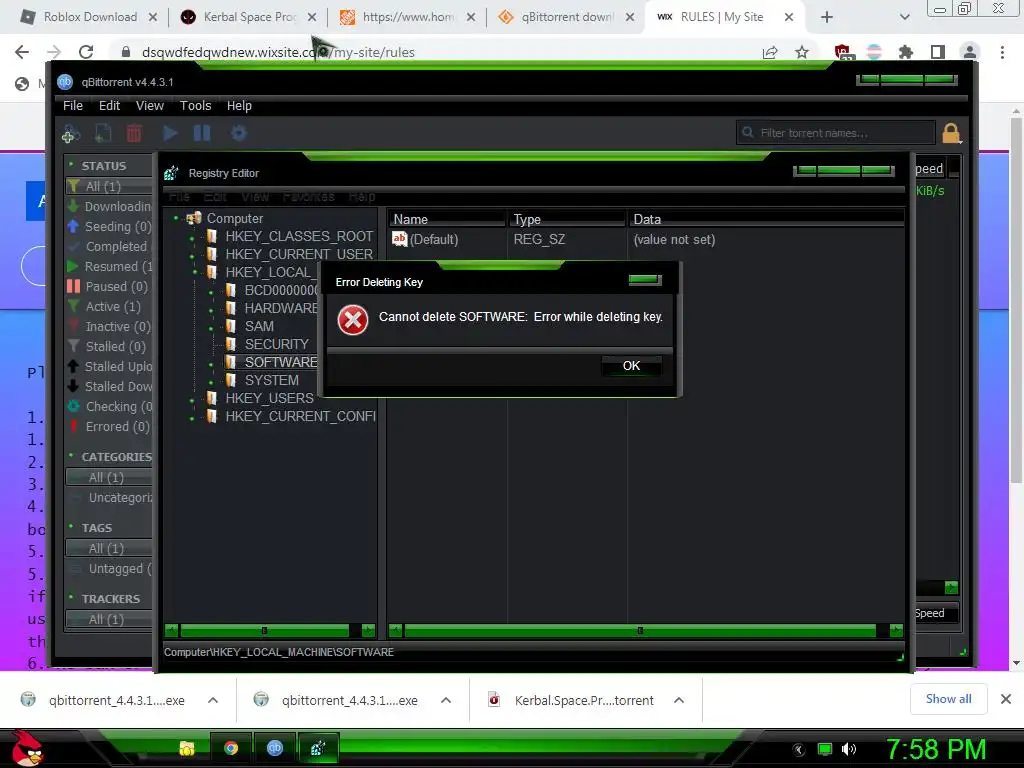Open Chrome three-dot menu
Screen dimensions: 1024x768
point(1002,52)
